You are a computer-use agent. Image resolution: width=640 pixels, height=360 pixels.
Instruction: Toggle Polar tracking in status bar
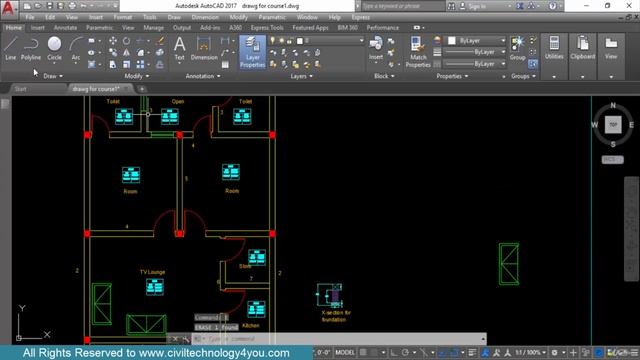pos(405,352)
